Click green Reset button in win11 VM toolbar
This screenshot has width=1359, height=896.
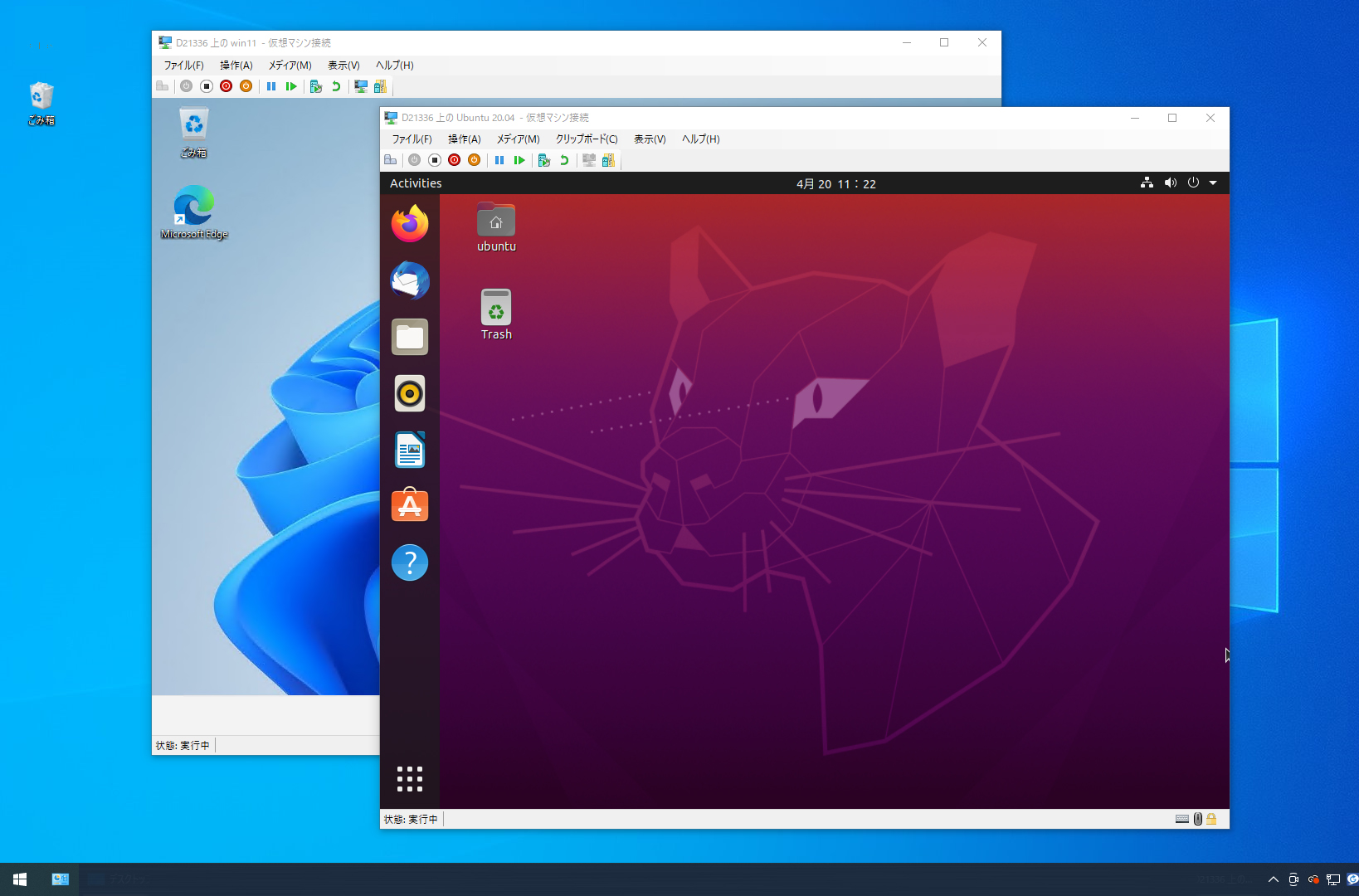pyautogui.click(x=291, y=86)
